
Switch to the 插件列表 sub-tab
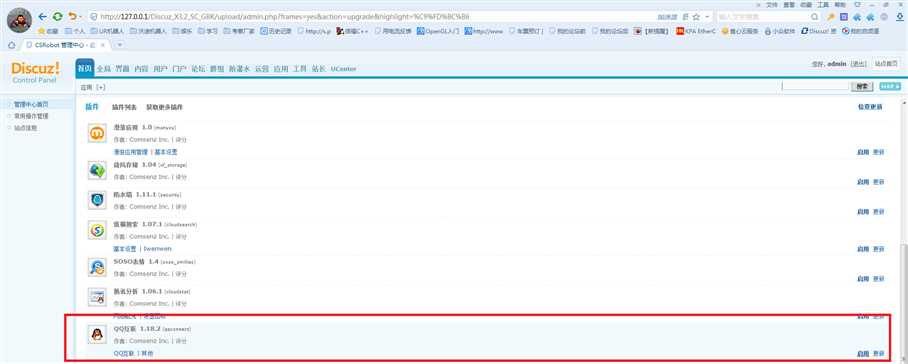[125, 108]
